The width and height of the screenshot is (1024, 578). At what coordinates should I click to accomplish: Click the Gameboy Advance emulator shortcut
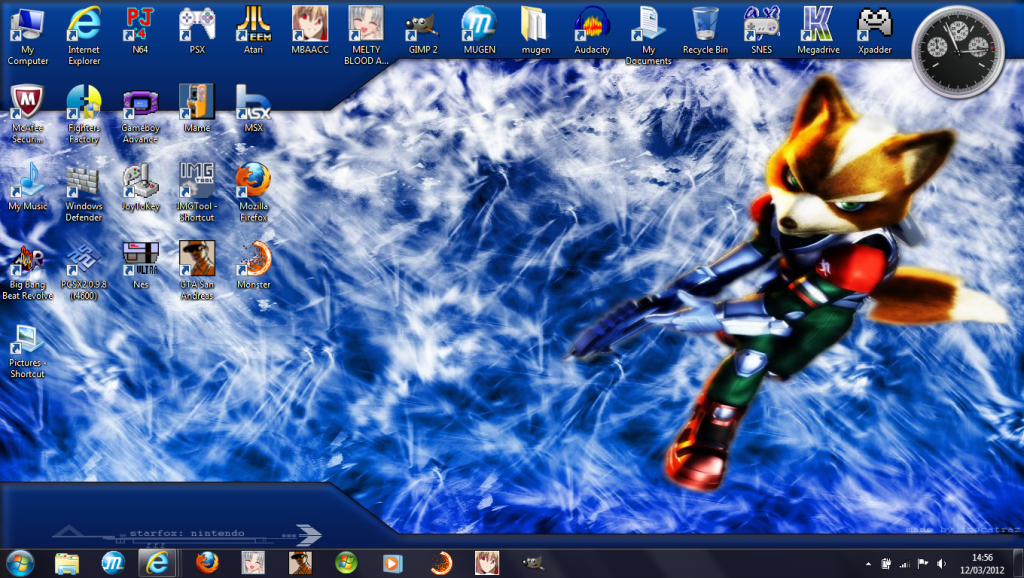pos(140,114)
